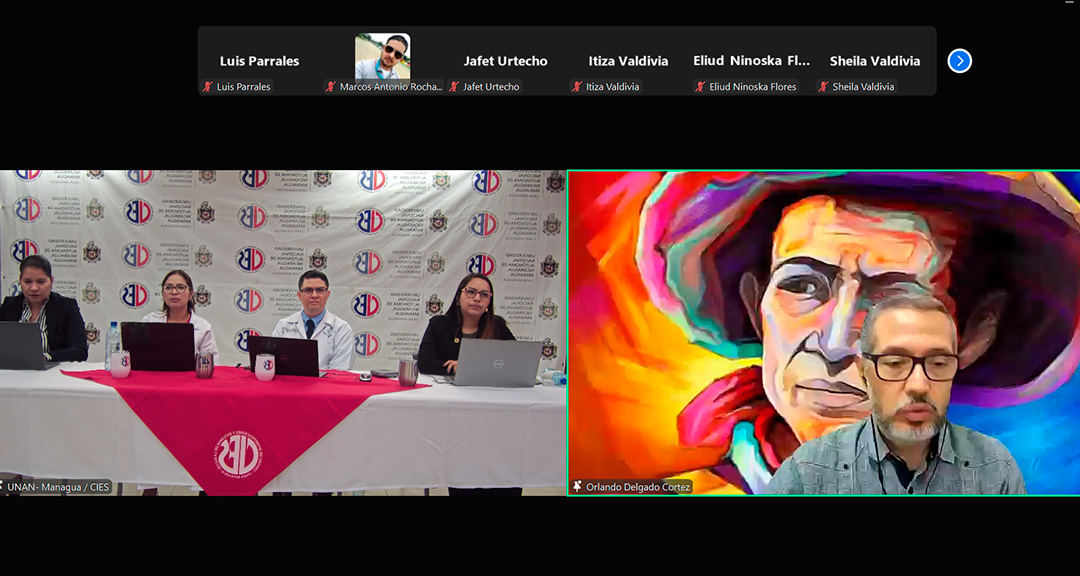Viewport: 1080px width, 576px height.
Task: Select Marcos Antonio Rocha's profile photo
Action: 382,56
